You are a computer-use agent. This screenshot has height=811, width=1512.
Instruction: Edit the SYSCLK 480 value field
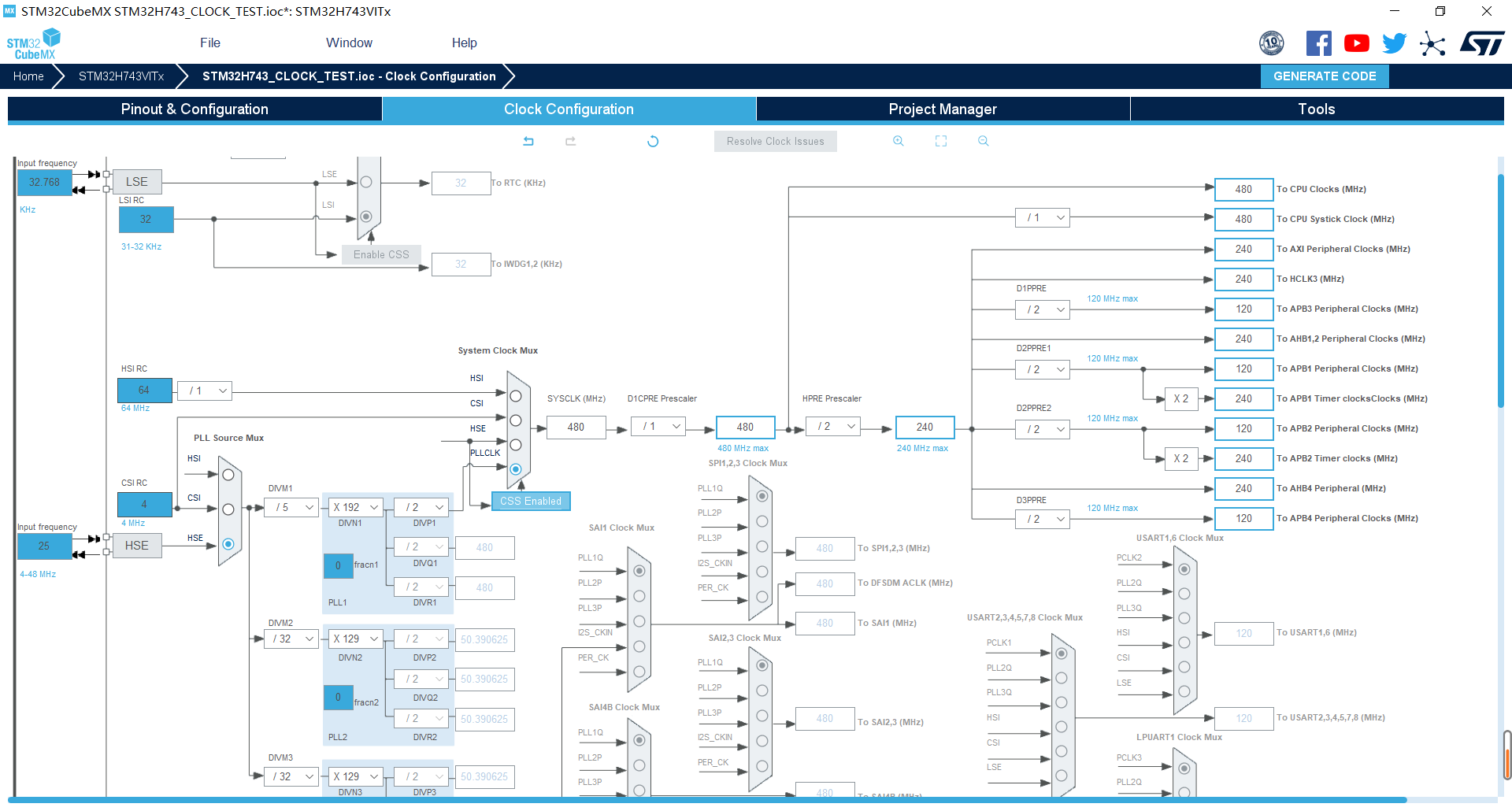click(x=576, y=428)
